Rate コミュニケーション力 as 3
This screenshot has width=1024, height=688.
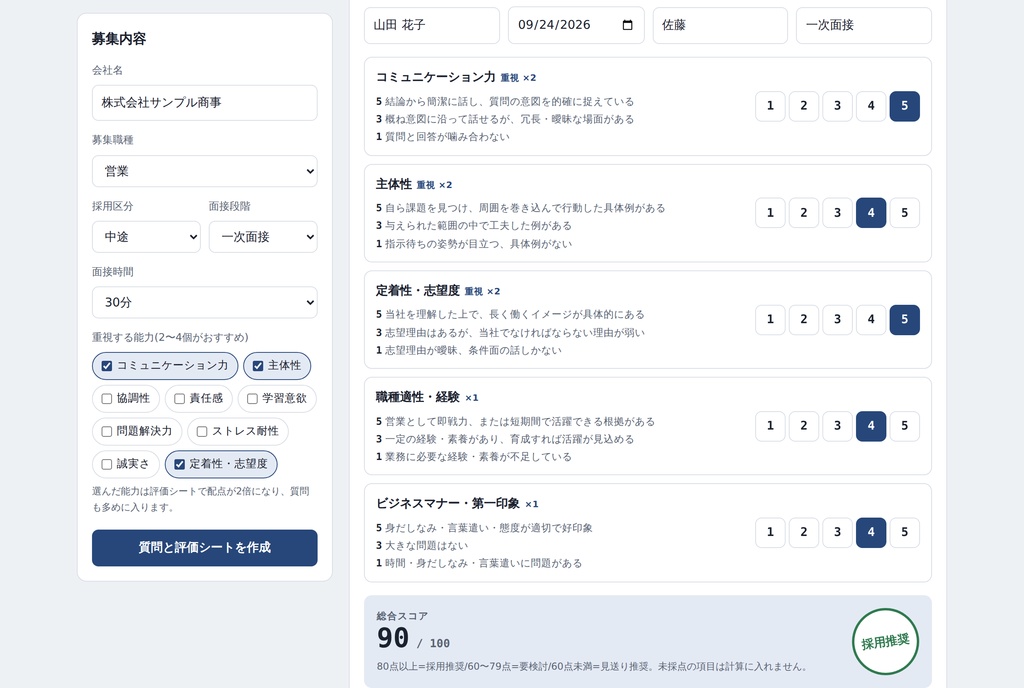(837, 106)
